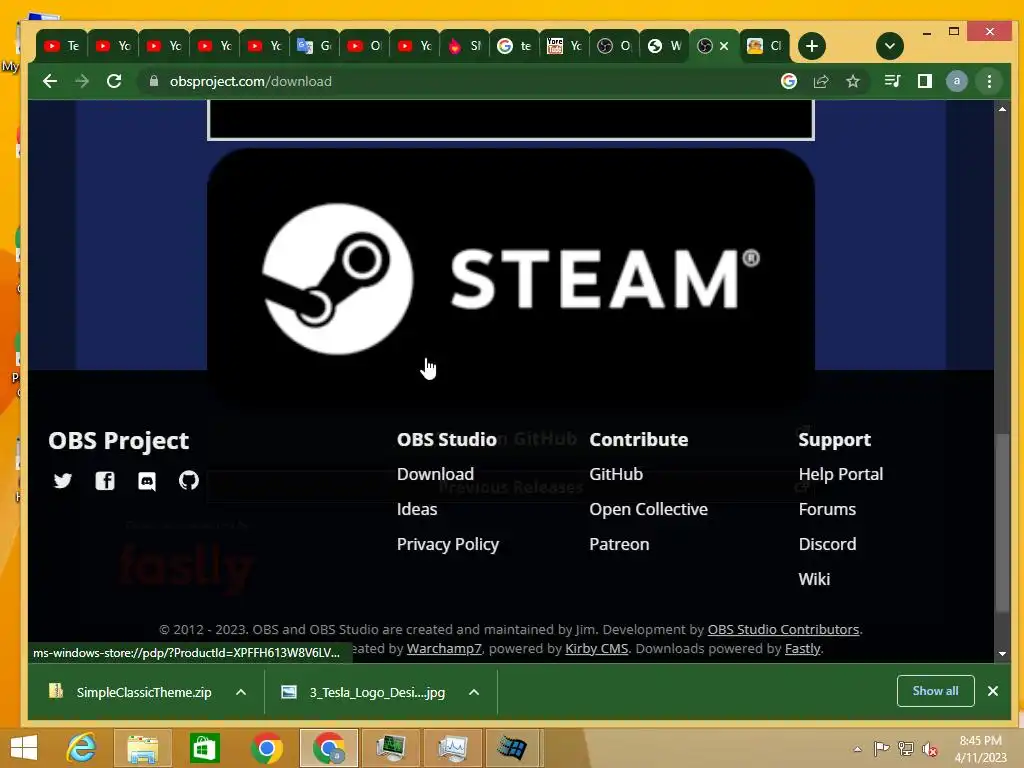This screenshot has height=768, width=1024.
Task: Open OBS Studio Contributors link
Action: pyautogui.click(x=783, y=630)
